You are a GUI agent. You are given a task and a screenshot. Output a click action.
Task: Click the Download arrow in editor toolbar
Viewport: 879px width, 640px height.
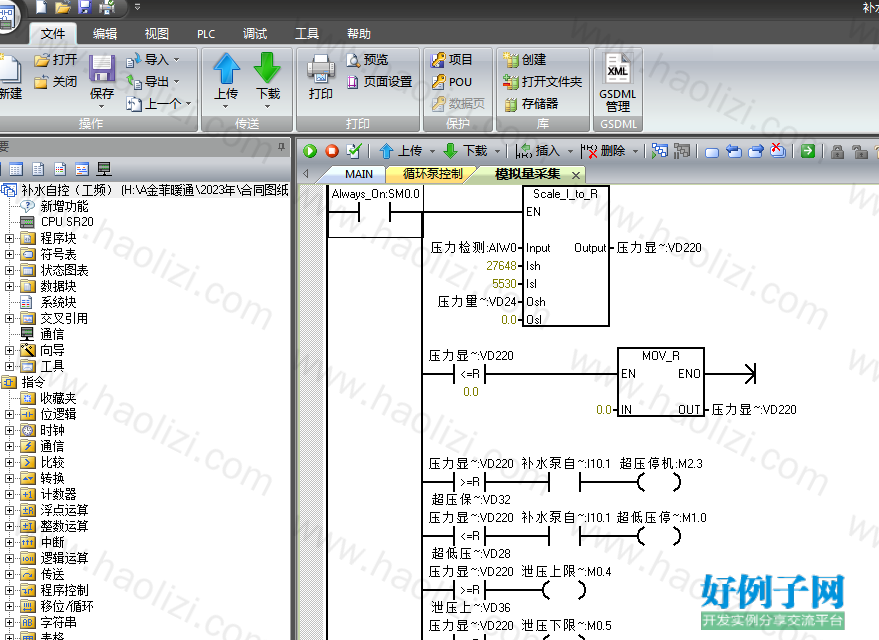pyautogui.click(x=451, y=151)
